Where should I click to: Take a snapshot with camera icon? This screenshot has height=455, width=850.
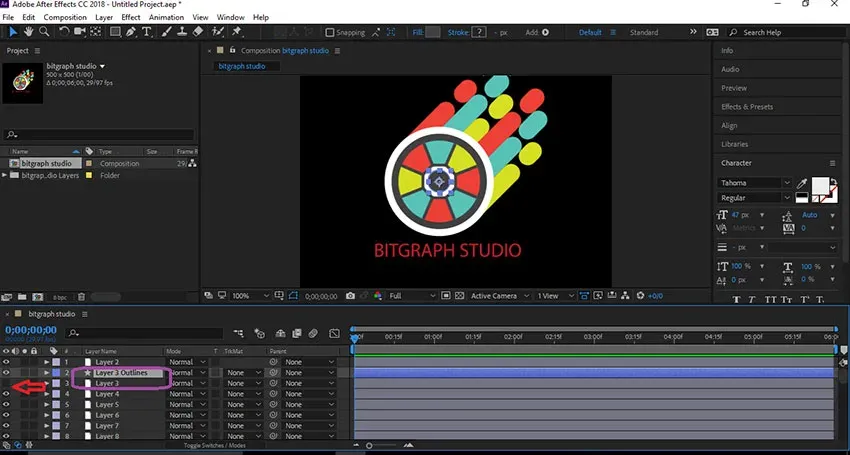350,296
